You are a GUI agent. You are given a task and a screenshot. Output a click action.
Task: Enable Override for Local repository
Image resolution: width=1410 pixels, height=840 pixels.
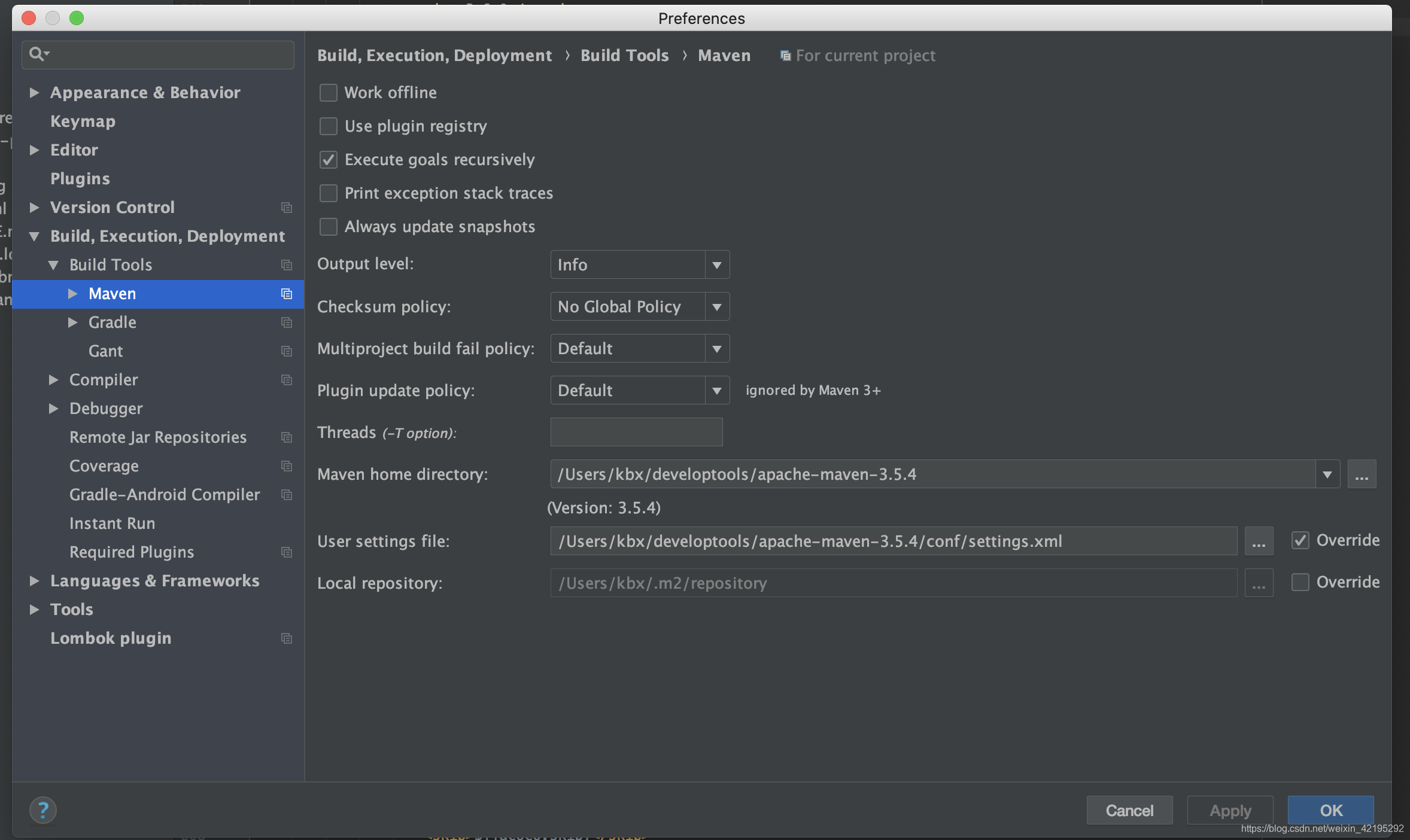tap(1299, 582)
